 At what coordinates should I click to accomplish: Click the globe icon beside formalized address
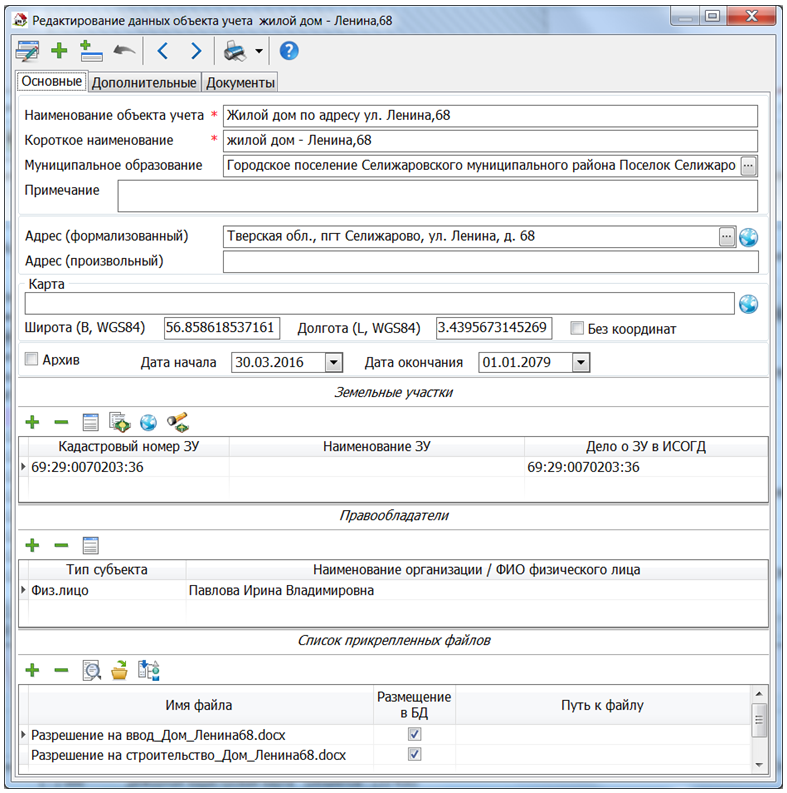748,237
